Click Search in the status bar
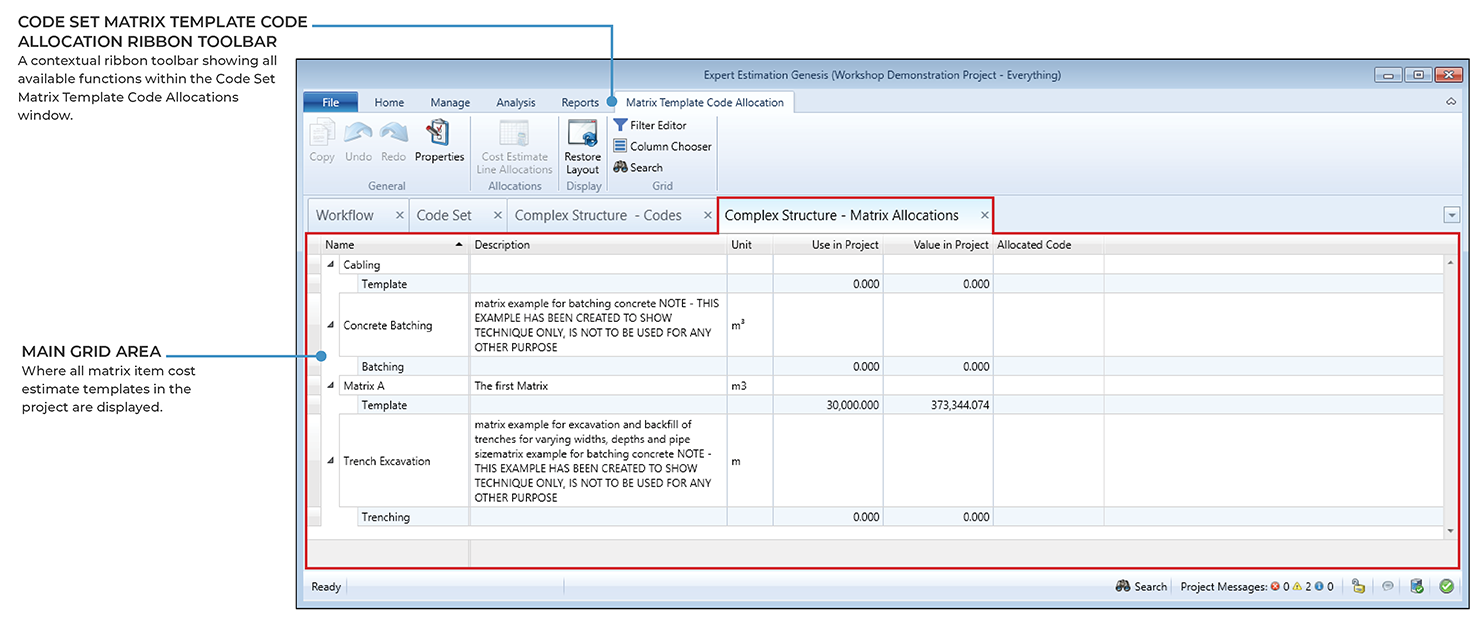 pyautogui.click(x=1141, y=587)
